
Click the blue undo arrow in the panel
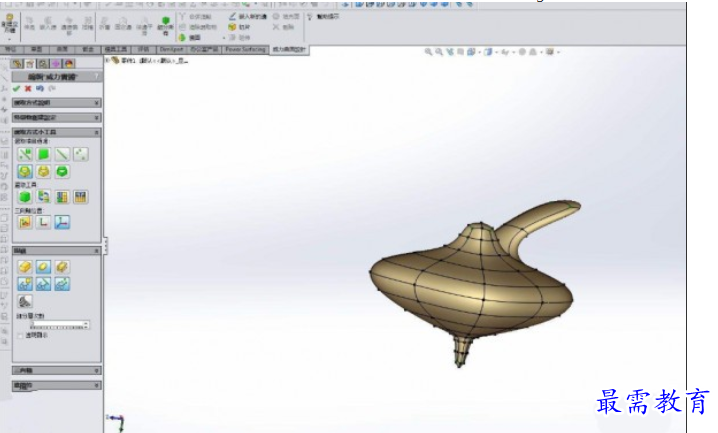[40, 89]
